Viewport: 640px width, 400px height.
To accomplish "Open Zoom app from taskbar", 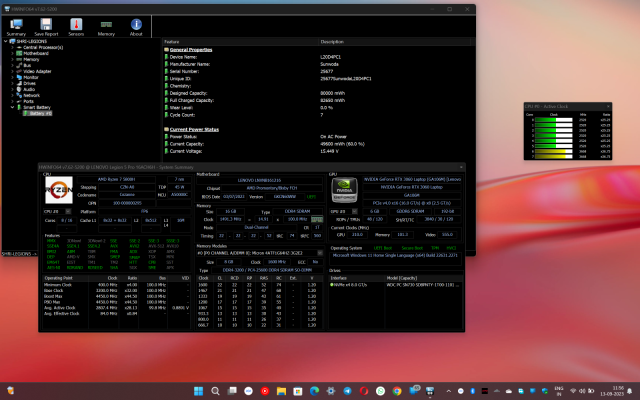I will (x=248, y=391).
